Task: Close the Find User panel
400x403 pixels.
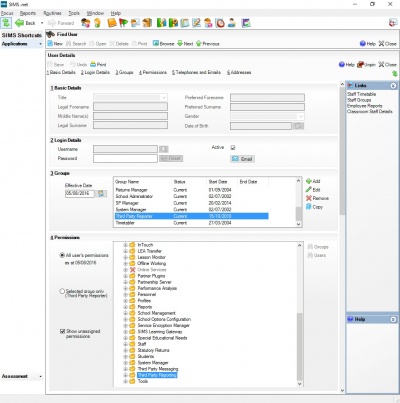Action: (x=387, y=44)
